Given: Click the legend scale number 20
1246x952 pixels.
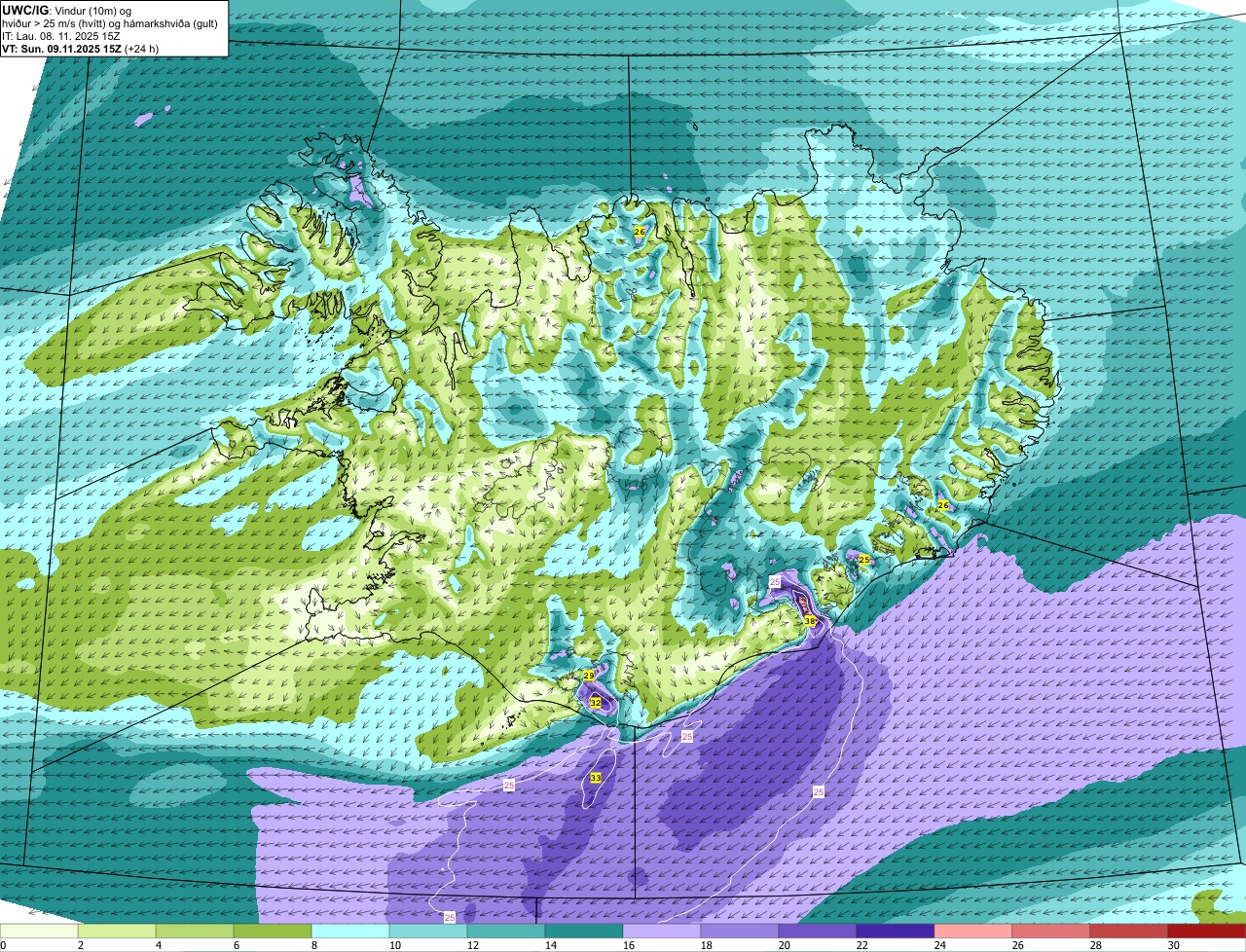Looking at the screenshot, I should pyautogui.click(x=784, y=945).
